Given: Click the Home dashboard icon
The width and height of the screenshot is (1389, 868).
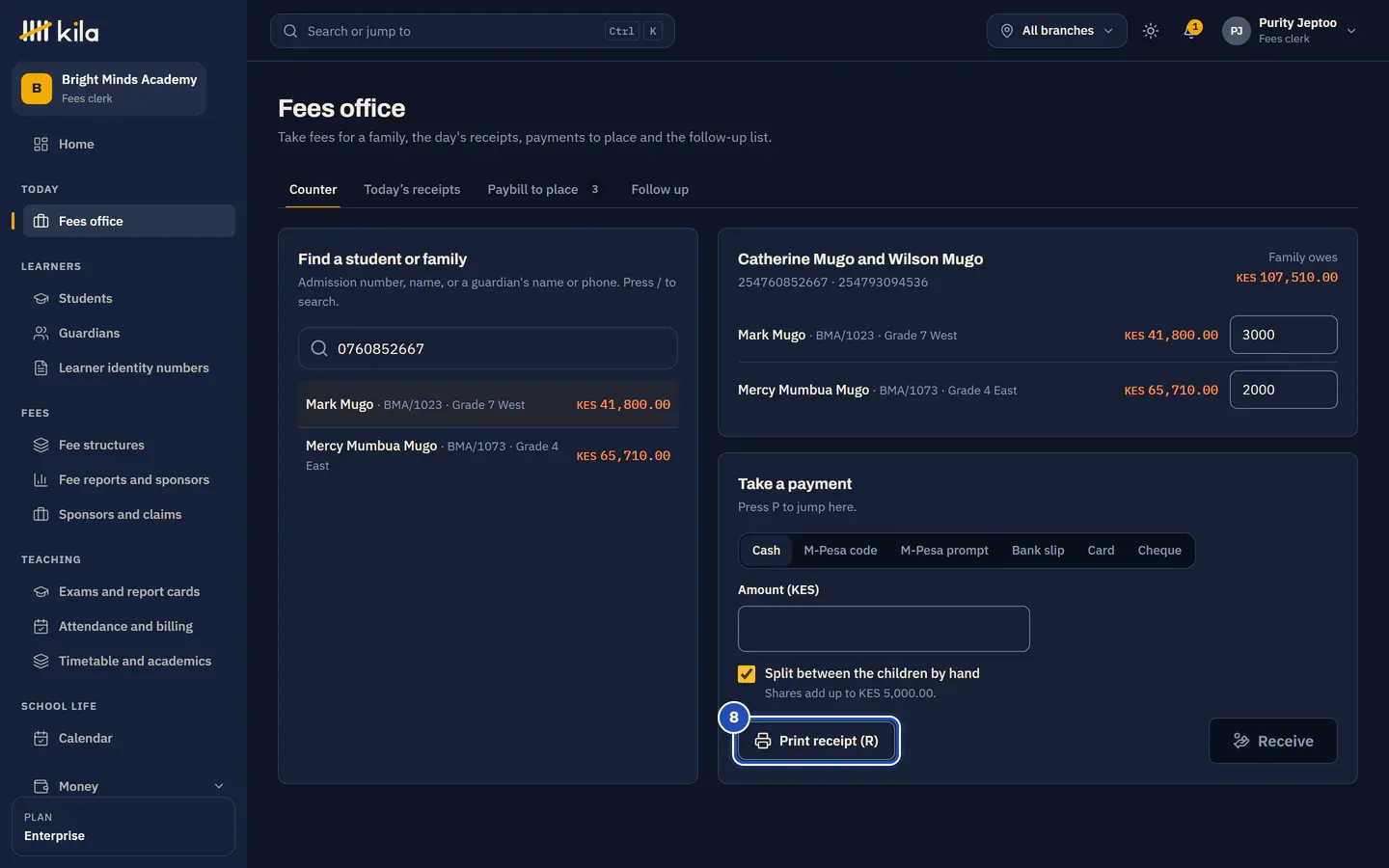Looking at the screenshot, I should pyautogui.click(x=41, y=144).
